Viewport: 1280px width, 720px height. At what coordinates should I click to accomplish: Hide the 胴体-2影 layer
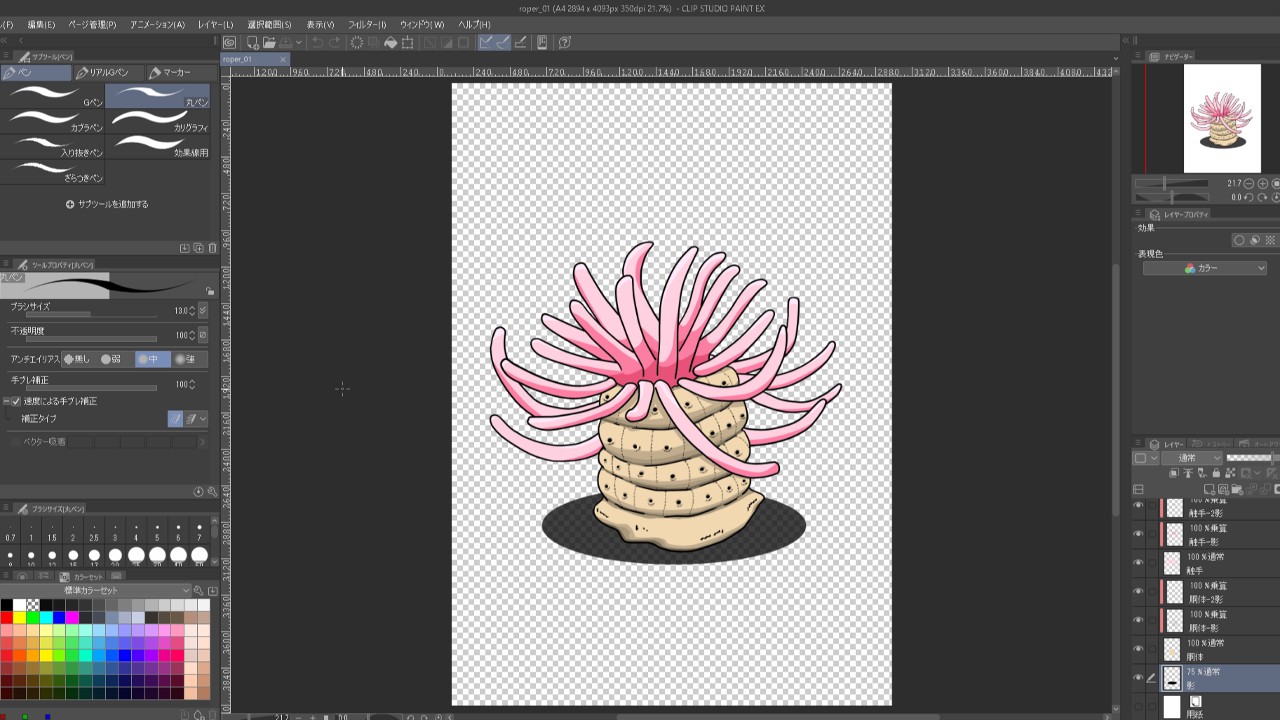[x=1138, y=592]
